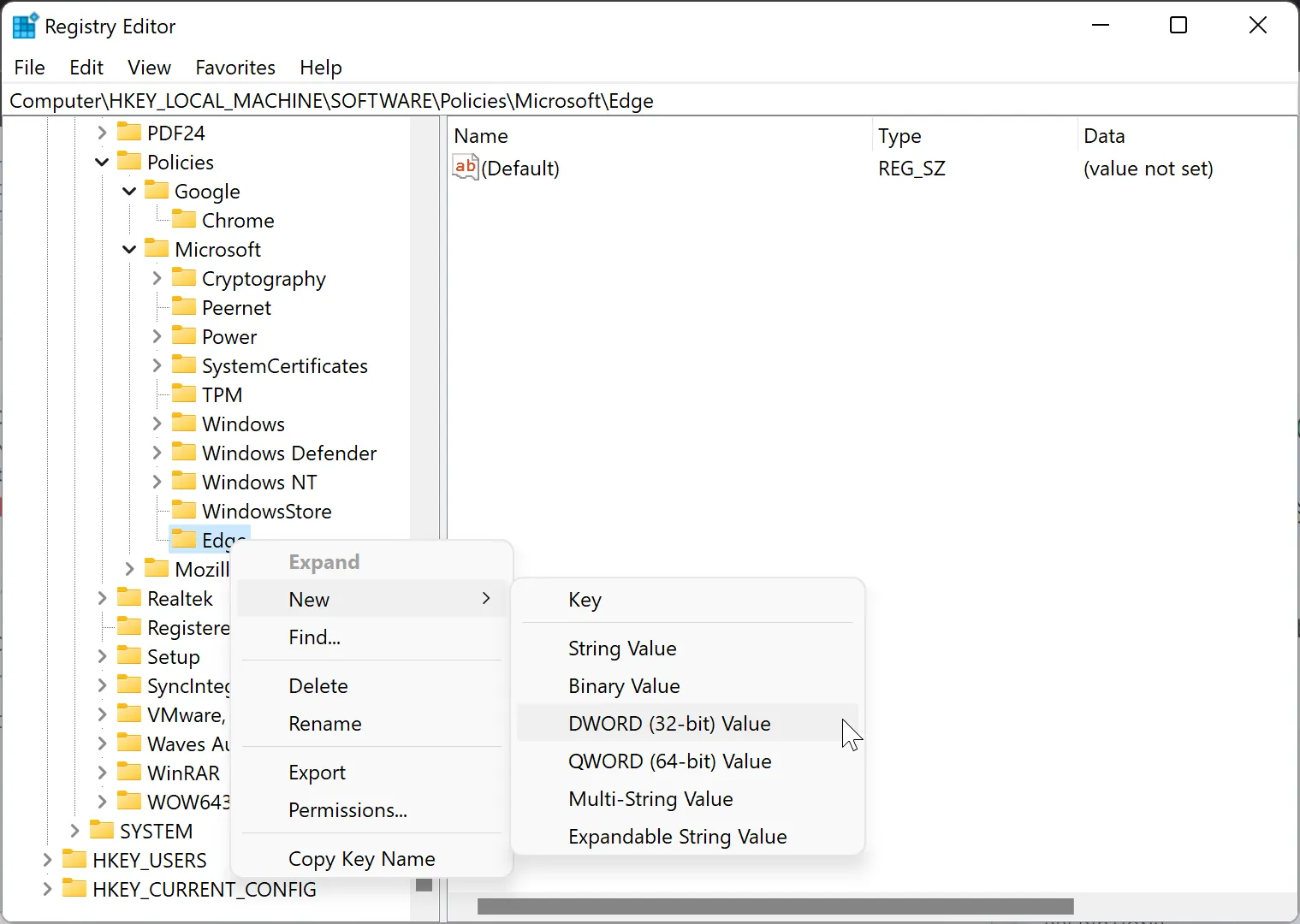The image size is (1300, 924).
Task: Expand the Cryptography key
Action: (156, 278)
